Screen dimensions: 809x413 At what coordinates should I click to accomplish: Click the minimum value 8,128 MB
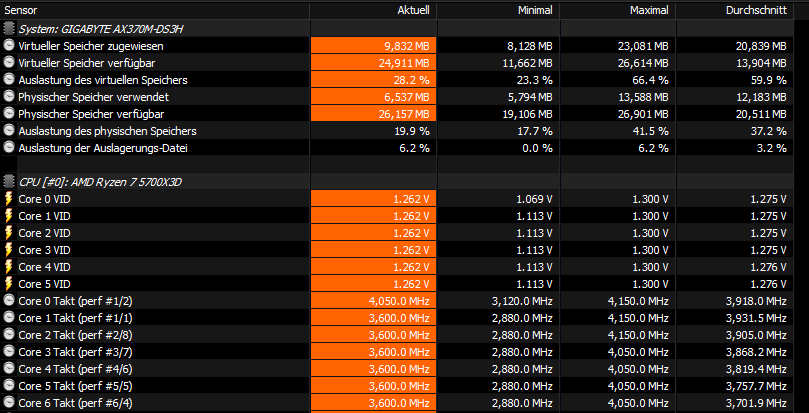coord(530,46)
